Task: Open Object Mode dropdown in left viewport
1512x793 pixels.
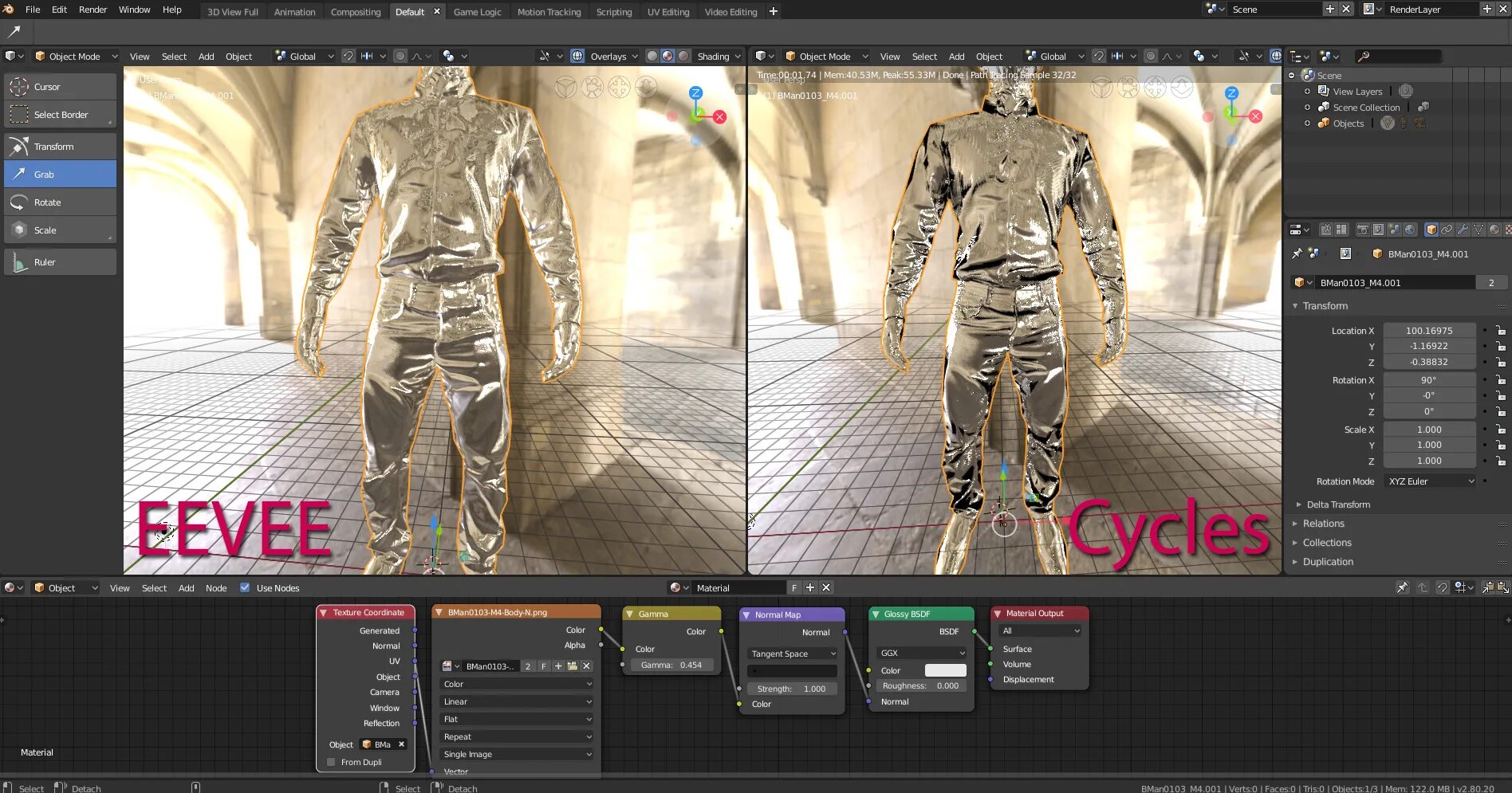Action: point(76,56)
